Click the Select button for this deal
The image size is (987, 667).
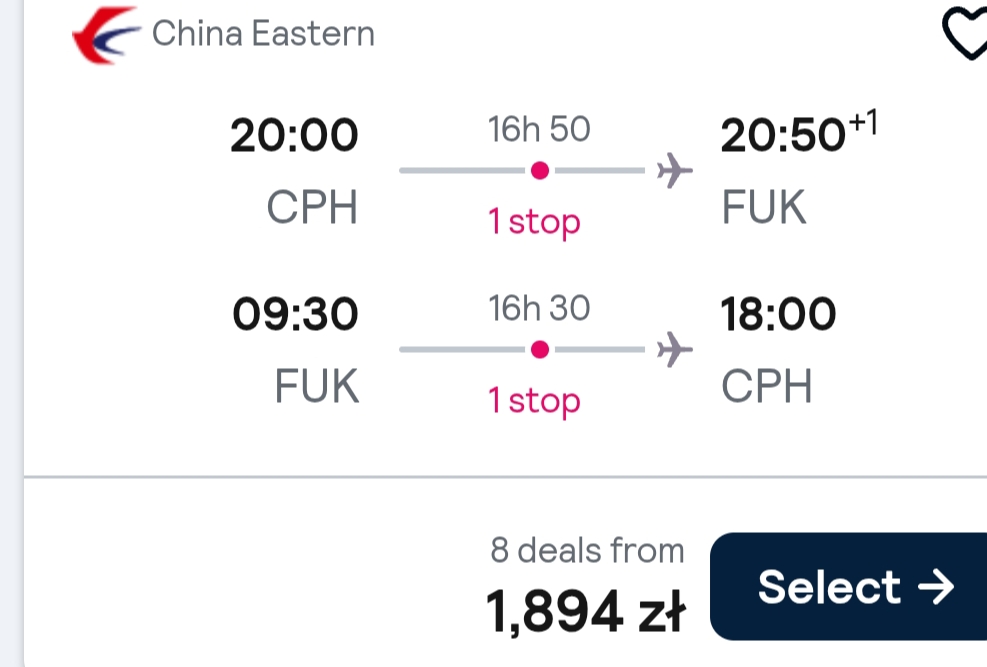[x=848, y=586]
